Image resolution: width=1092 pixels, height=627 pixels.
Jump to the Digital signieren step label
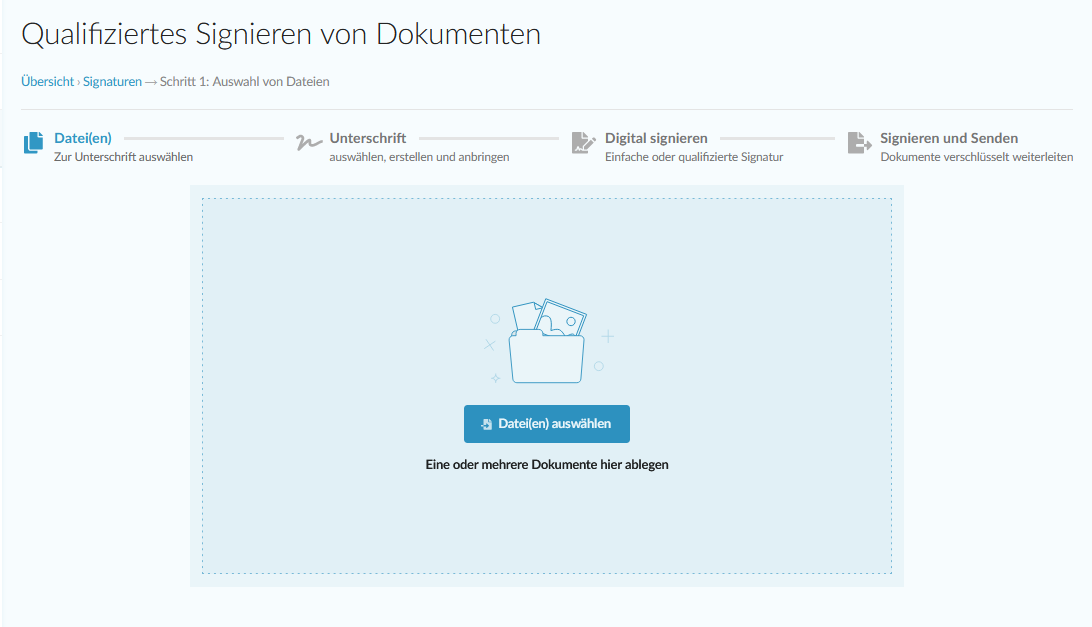tap(656, 138)
